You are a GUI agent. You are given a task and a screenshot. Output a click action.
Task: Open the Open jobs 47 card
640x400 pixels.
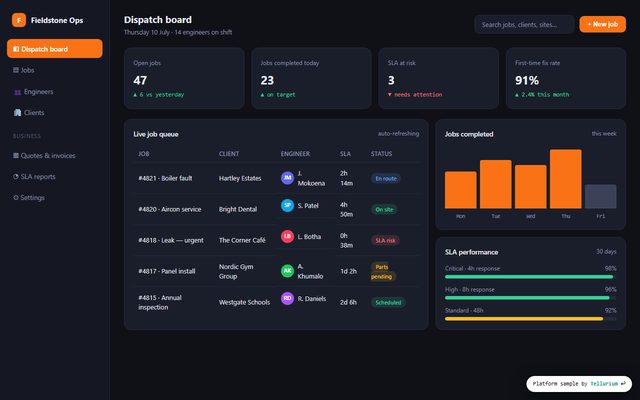184,78
